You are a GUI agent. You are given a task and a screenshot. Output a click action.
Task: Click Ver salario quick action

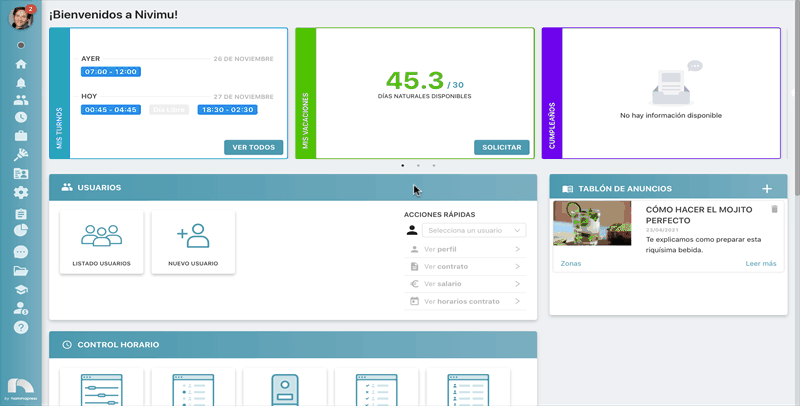465,284
